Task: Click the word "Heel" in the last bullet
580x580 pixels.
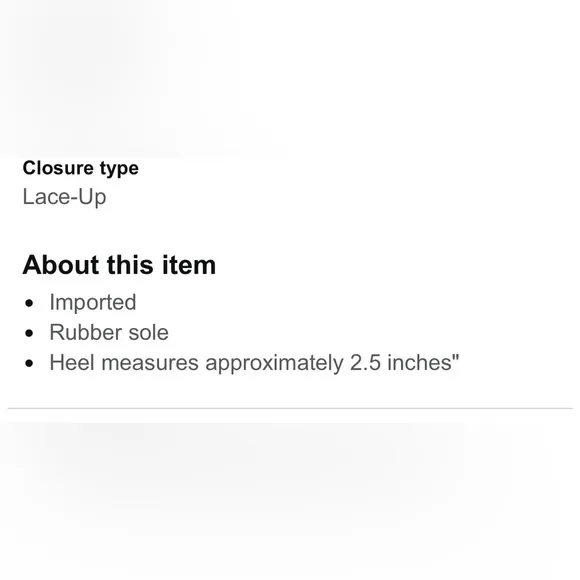Action: pyautogui.click(x=72, y=362)
